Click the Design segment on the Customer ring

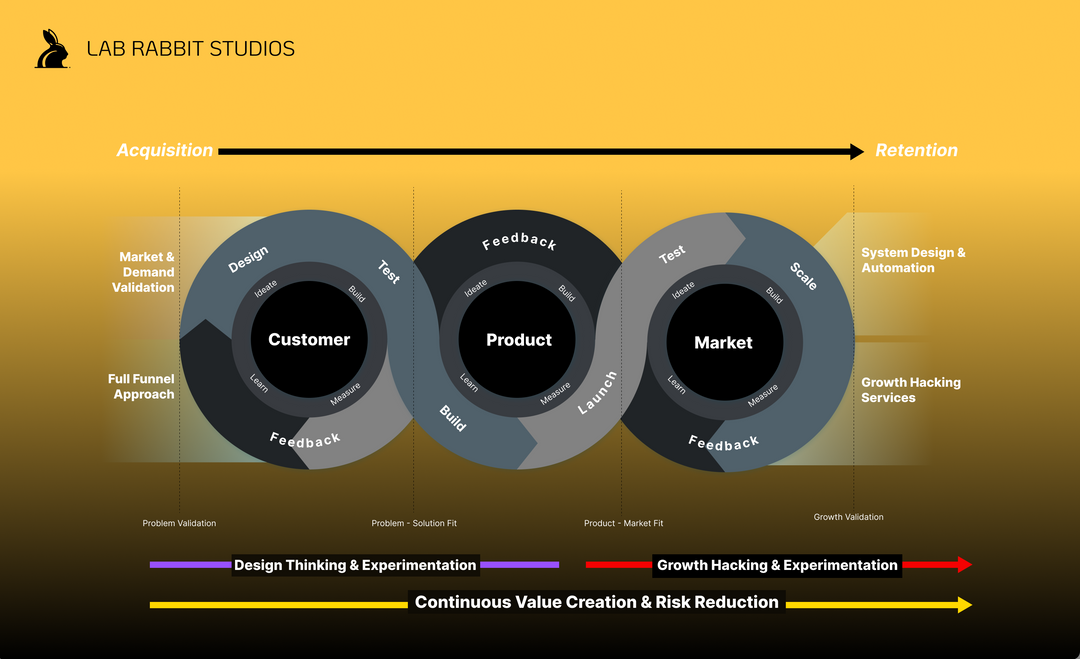[x=248, y=260]
